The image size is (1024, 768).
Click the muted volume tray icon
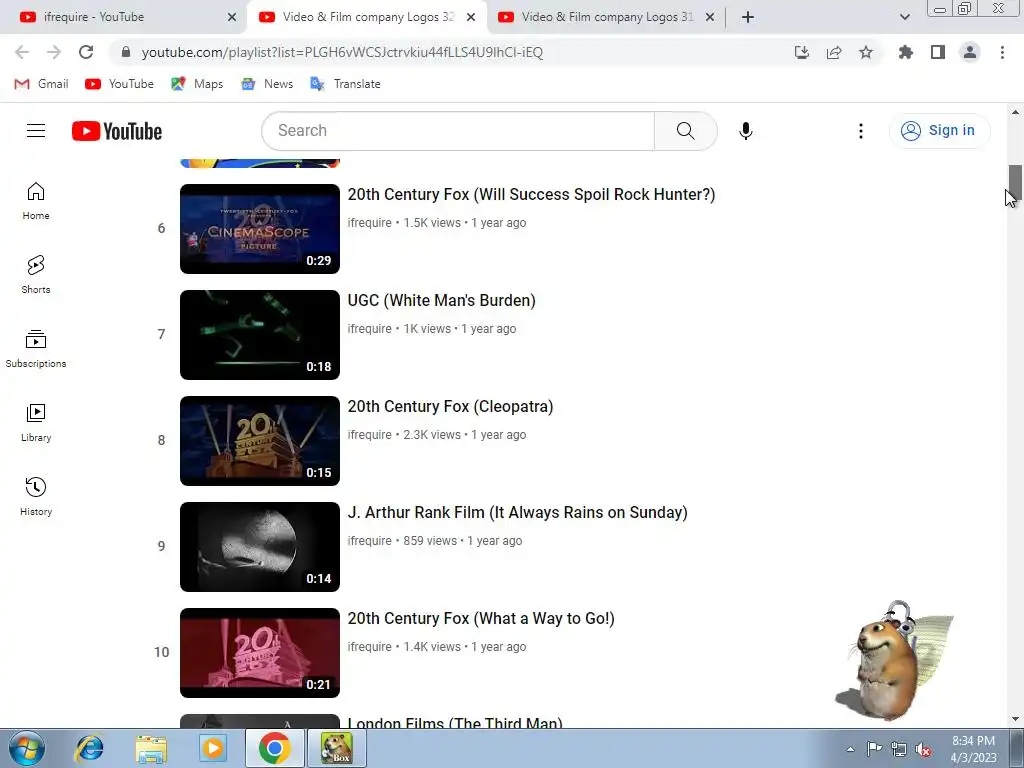point(923,750)
